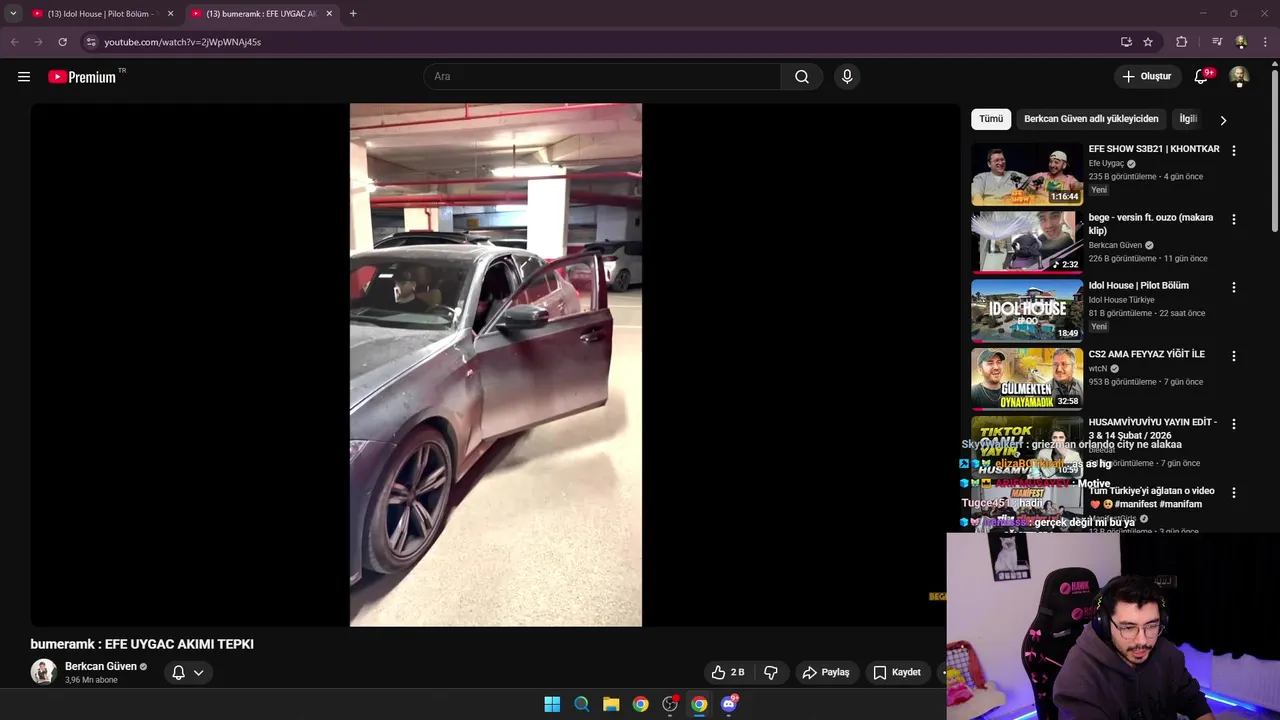Open EFE SHOW S3B21 thumbnail
The height and width of the screenshot is (720, 1280).
1027,174
